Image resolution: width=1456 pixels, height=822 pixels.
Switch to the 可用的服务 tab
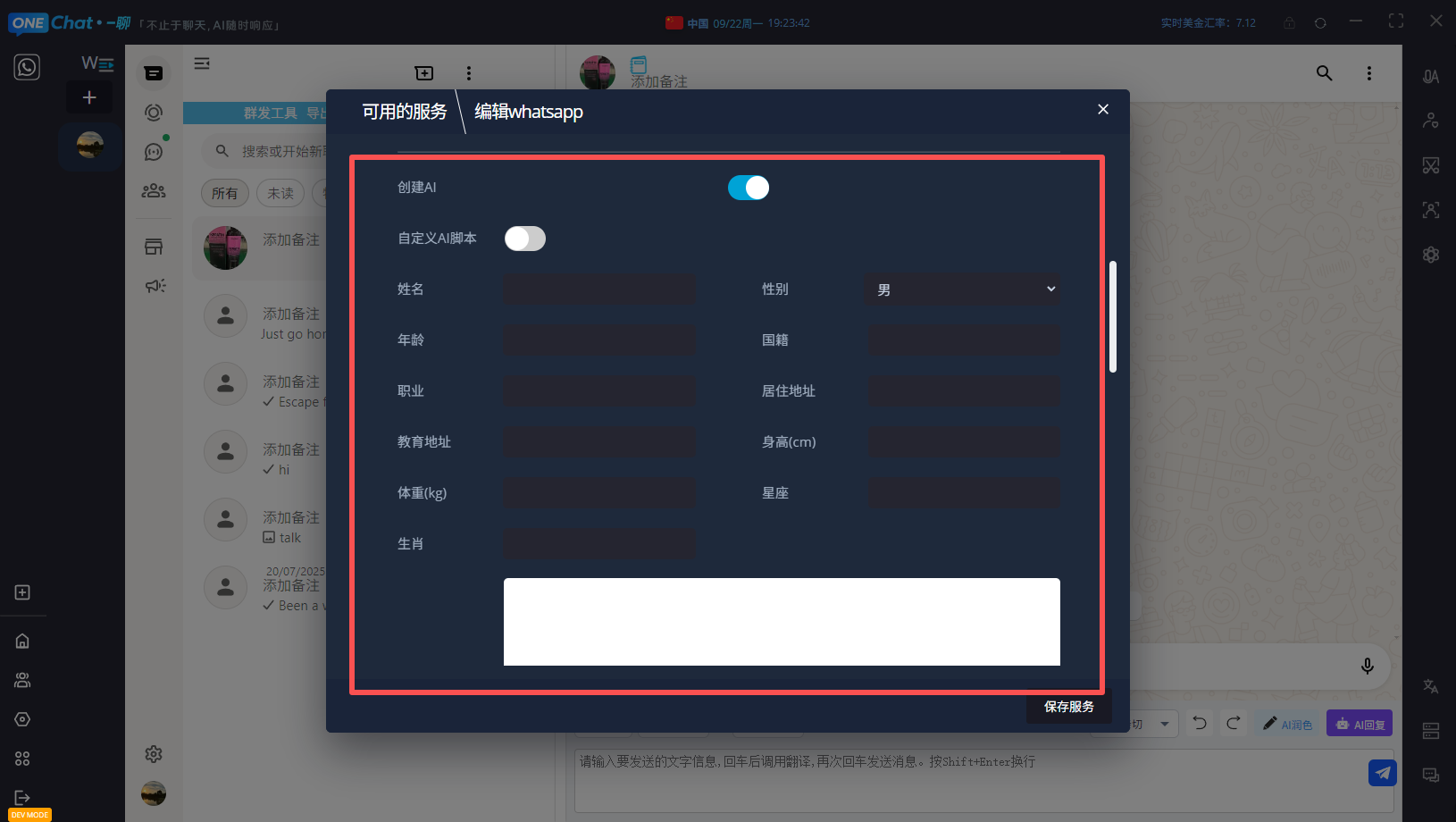pyautogui.click(x=404, y=111)
